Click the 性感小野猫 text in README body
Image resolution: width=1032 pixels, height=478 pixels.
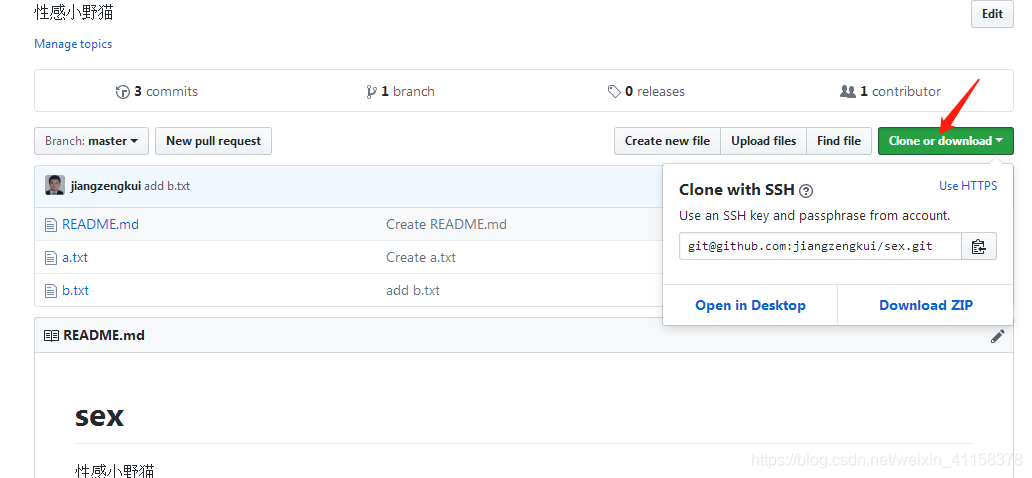click(115, 471)
